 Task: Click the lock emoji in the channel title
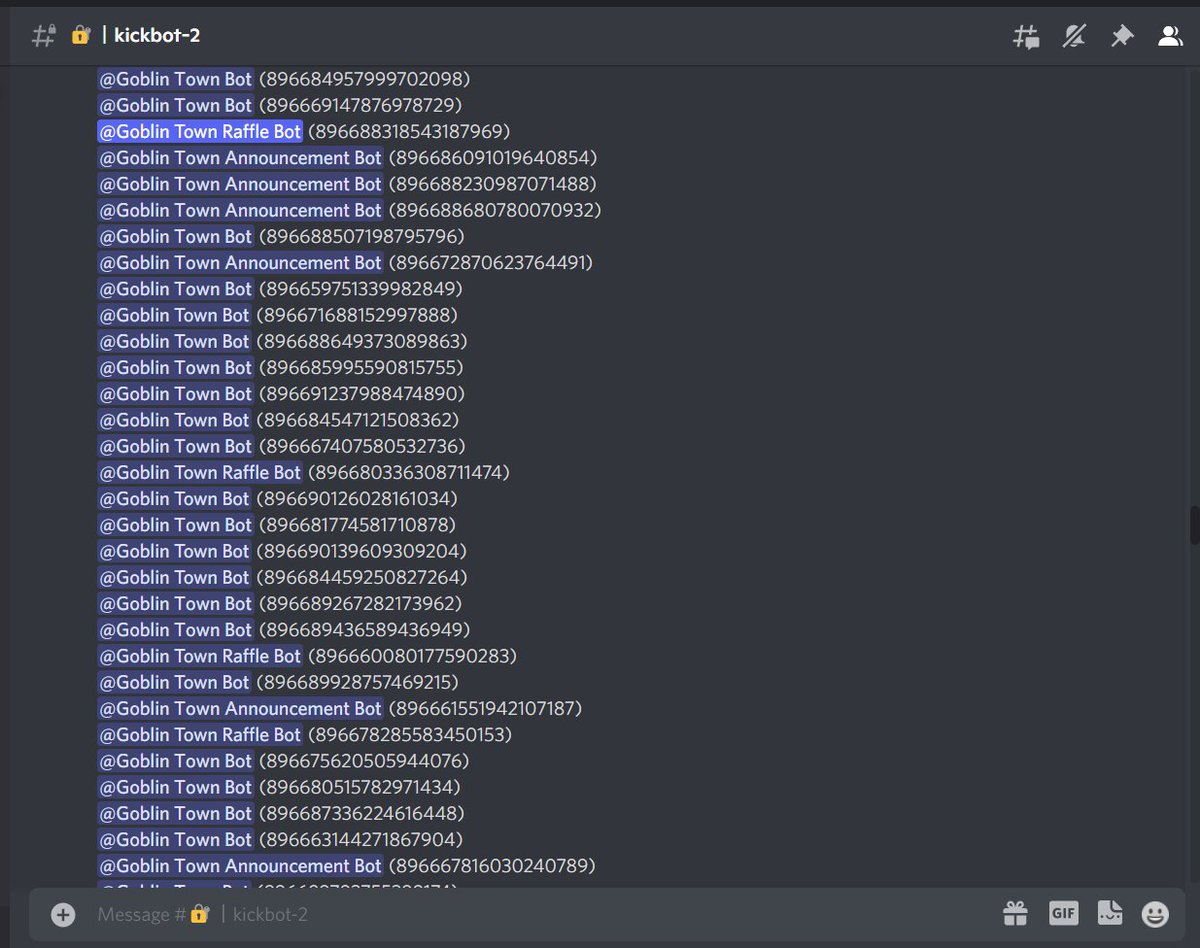pyautogui.click(x=80, y=35)
